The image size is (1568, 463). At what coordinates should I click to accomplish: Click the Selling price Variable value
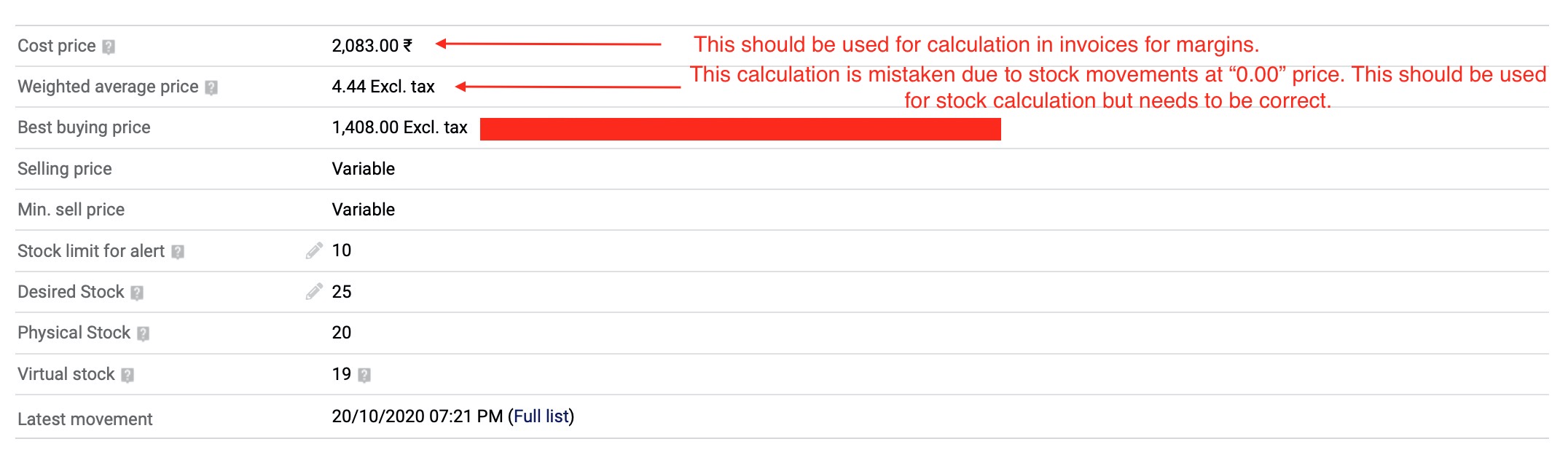pos(363,168)
